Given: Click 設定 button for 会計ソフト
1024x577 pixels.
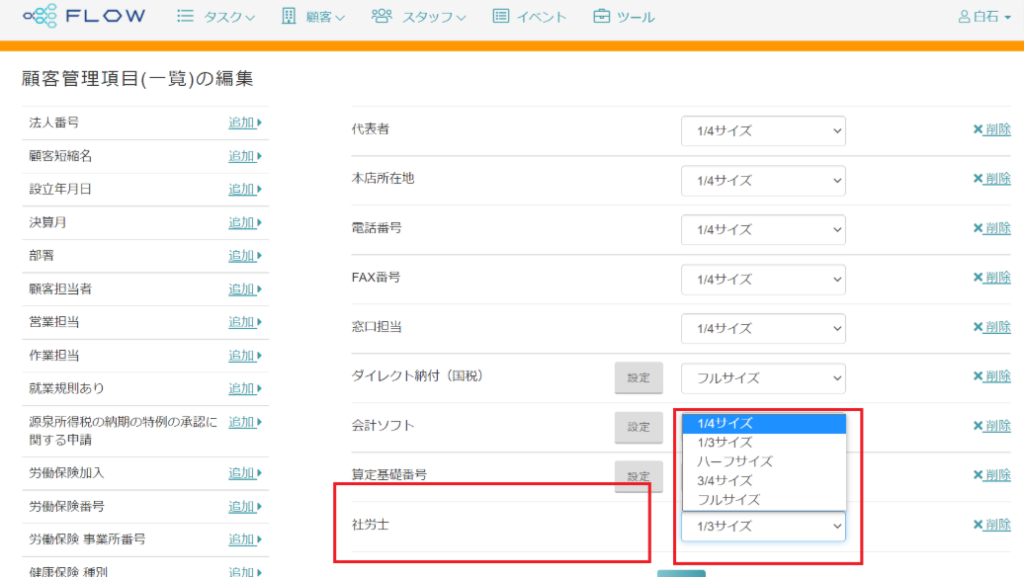Looking at the screenshot, I should 638,427.
